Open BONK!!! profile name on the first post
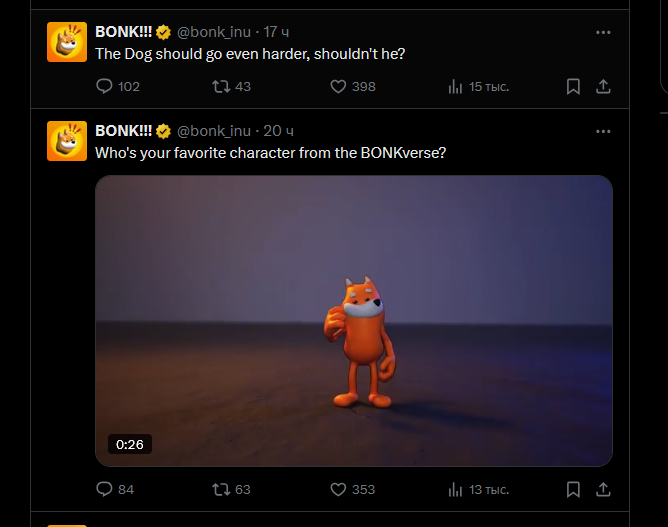 click(x=123, y=32)
